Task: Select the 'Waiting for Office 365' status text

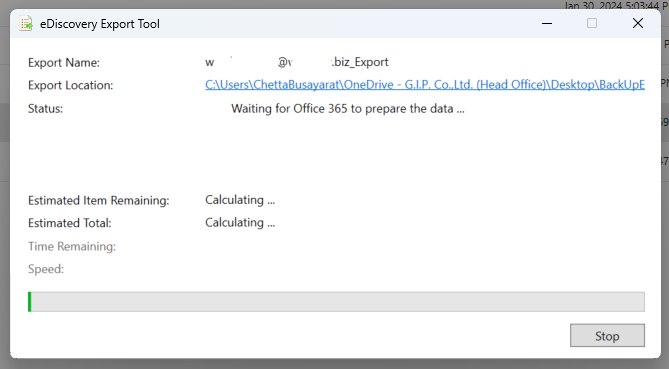Action: (348, 109)
